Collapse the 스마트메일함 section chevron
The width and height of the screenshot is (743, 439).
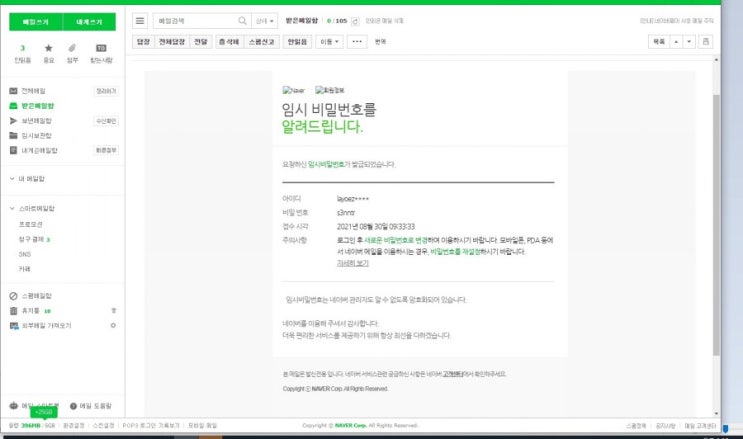pos(12,208)
